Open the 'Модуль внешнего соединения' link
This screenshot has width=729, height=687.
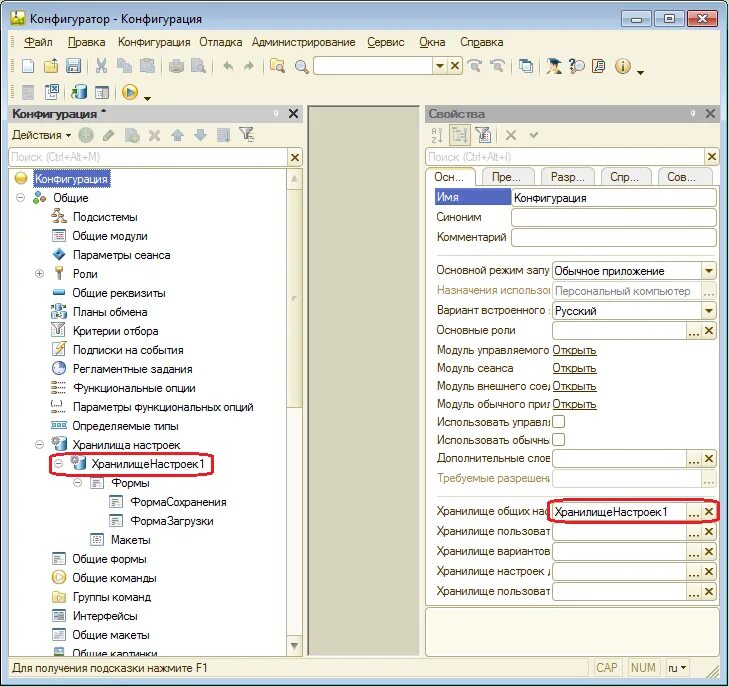click(x=574, y=386)
